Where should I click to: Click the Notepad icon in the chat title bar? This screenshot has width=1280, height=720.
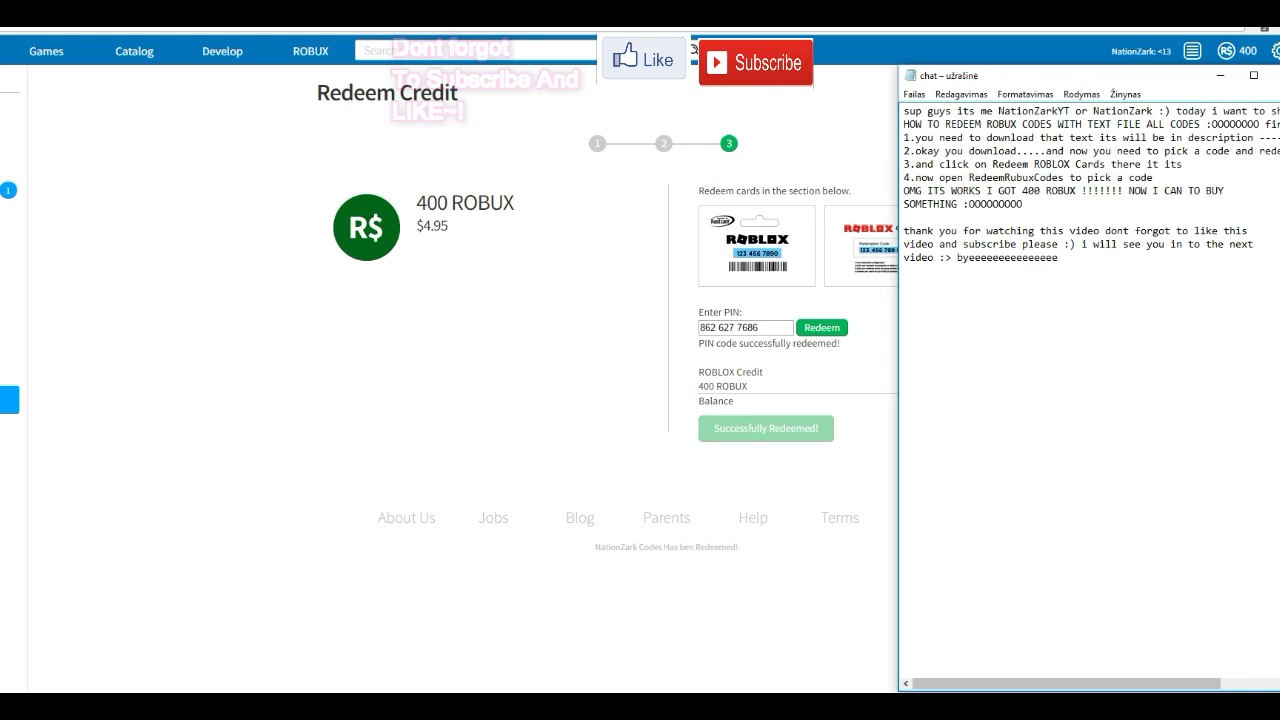(x=910, y=76)
